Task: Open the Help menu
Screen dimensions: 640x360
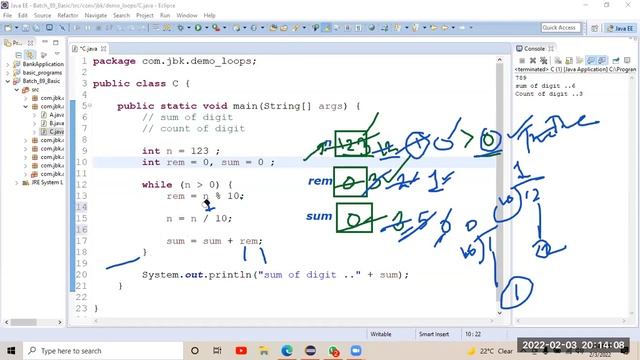Action: click(209, 15)
